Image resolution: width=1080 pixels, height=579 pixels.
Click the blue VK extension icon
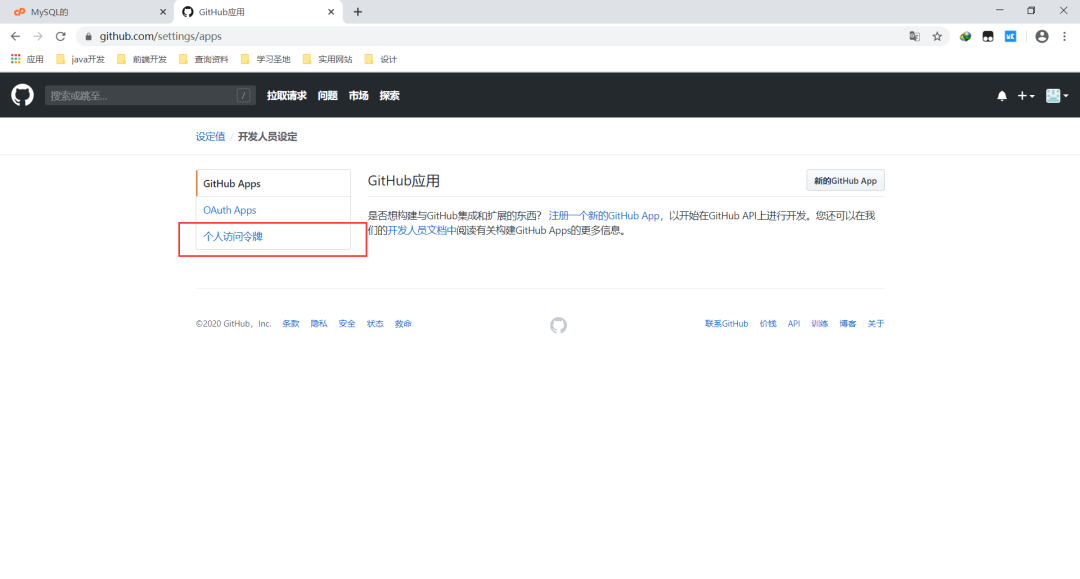point(1010,36)
